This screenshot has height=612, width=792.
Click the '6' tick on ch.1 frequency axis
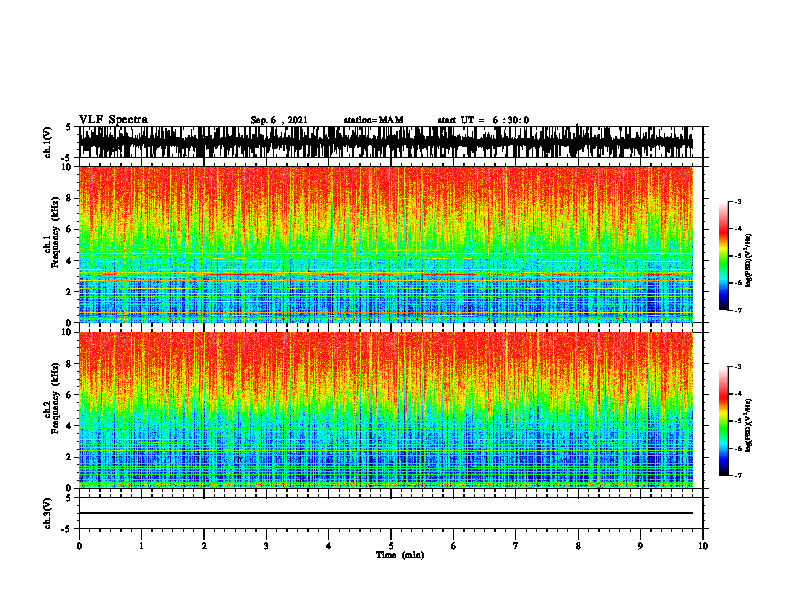[x=70, y=229]
